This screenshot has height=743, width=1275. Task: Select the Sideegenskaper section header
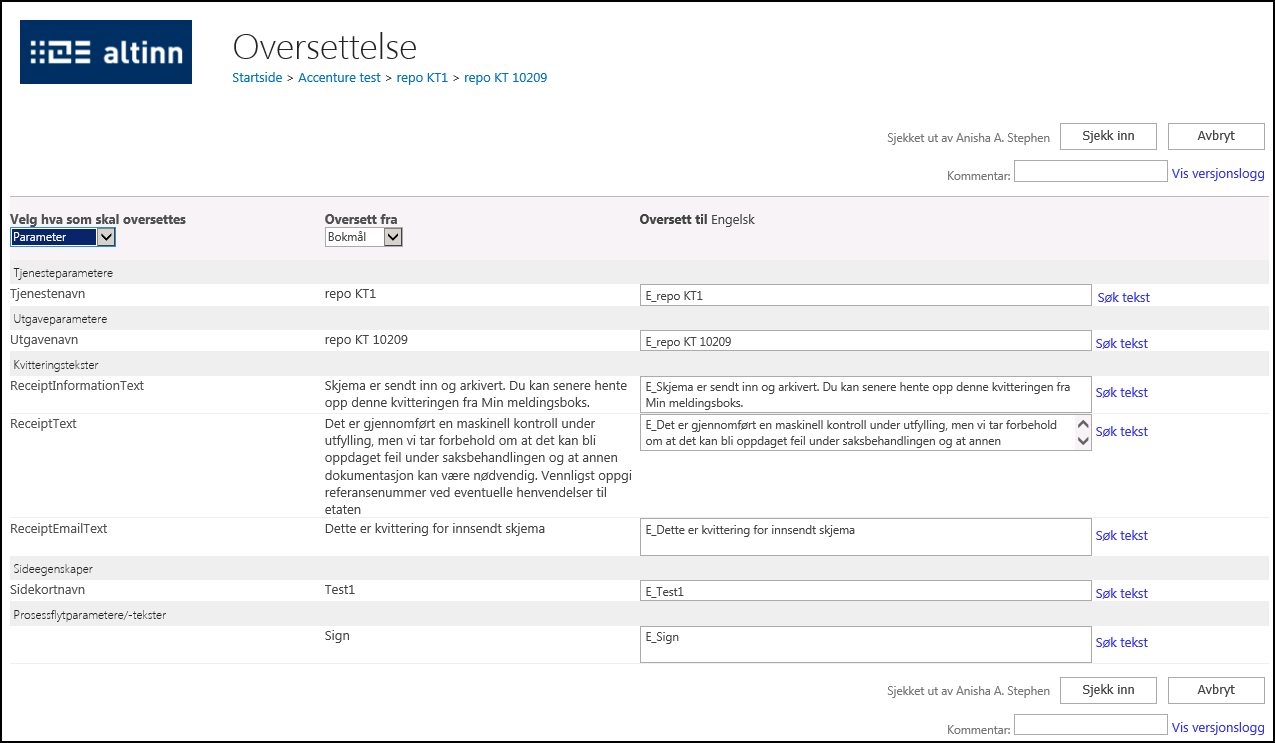click(53, 568)
